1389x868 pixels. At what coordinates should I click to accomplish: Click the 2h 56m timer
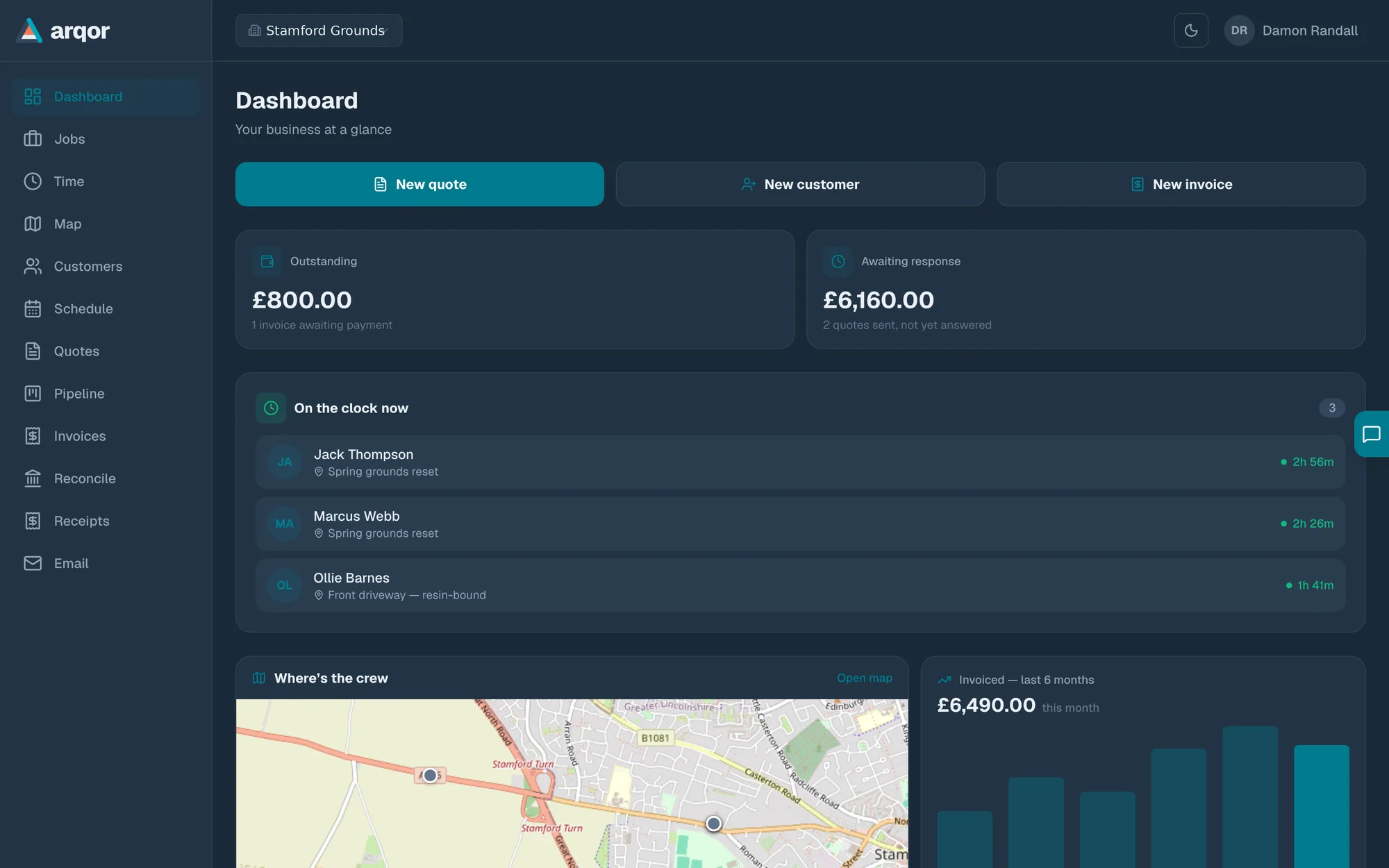[1307, 462]
